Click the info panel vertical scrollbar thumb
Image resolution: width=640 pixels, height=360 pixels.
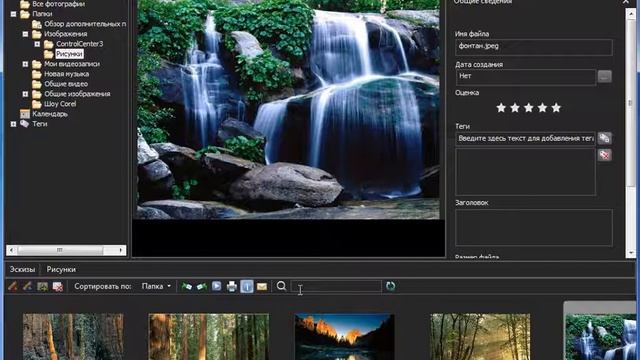630,102
